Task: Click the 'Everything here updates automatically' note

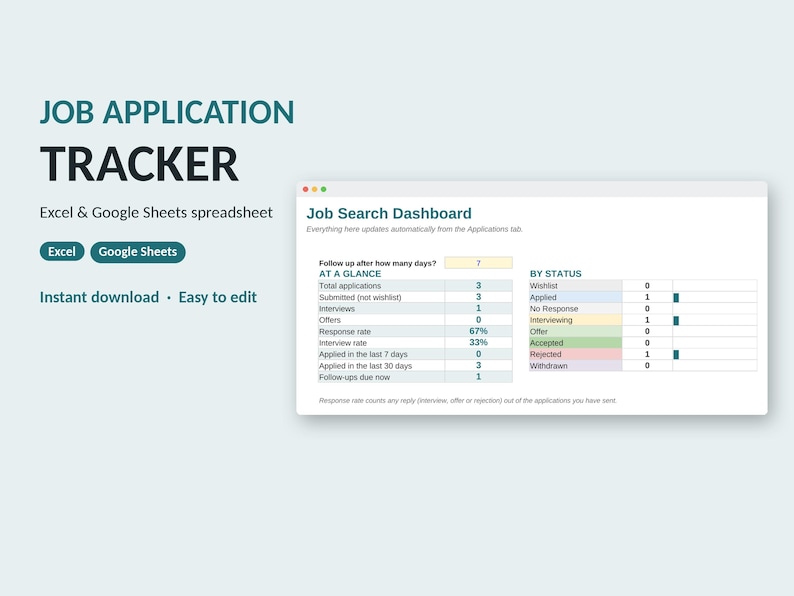Action: pyautogui.click(x=414, y=229)
